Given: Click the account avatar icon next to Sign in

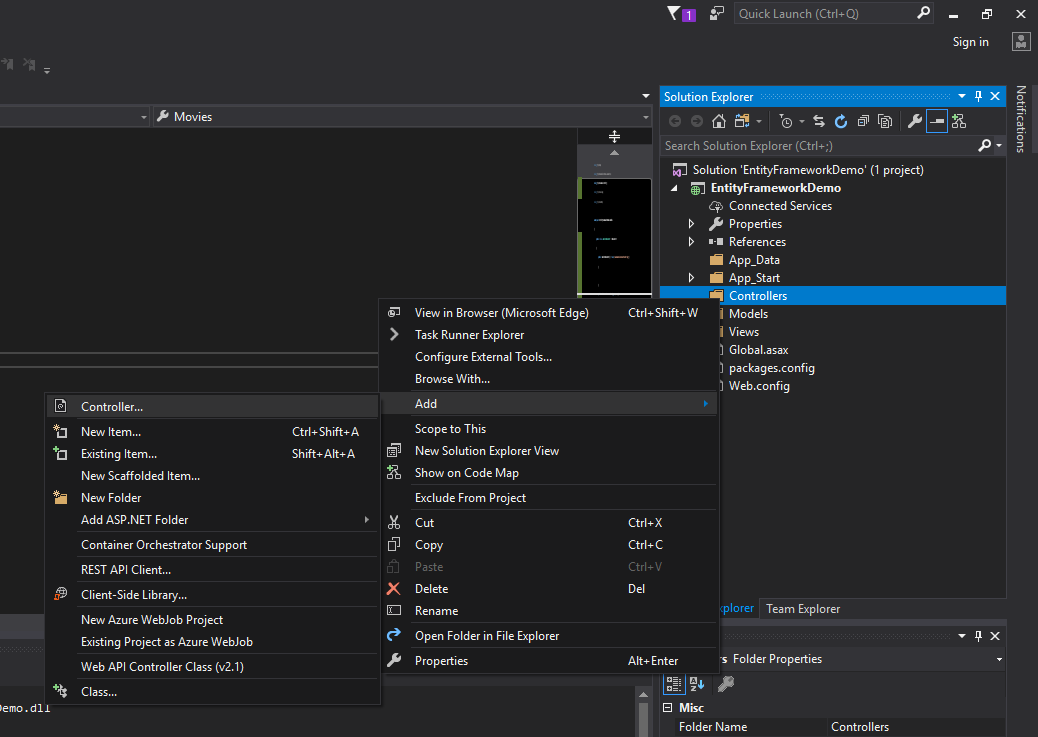Looking at the screenshot, I should [x=1021, y=42].
